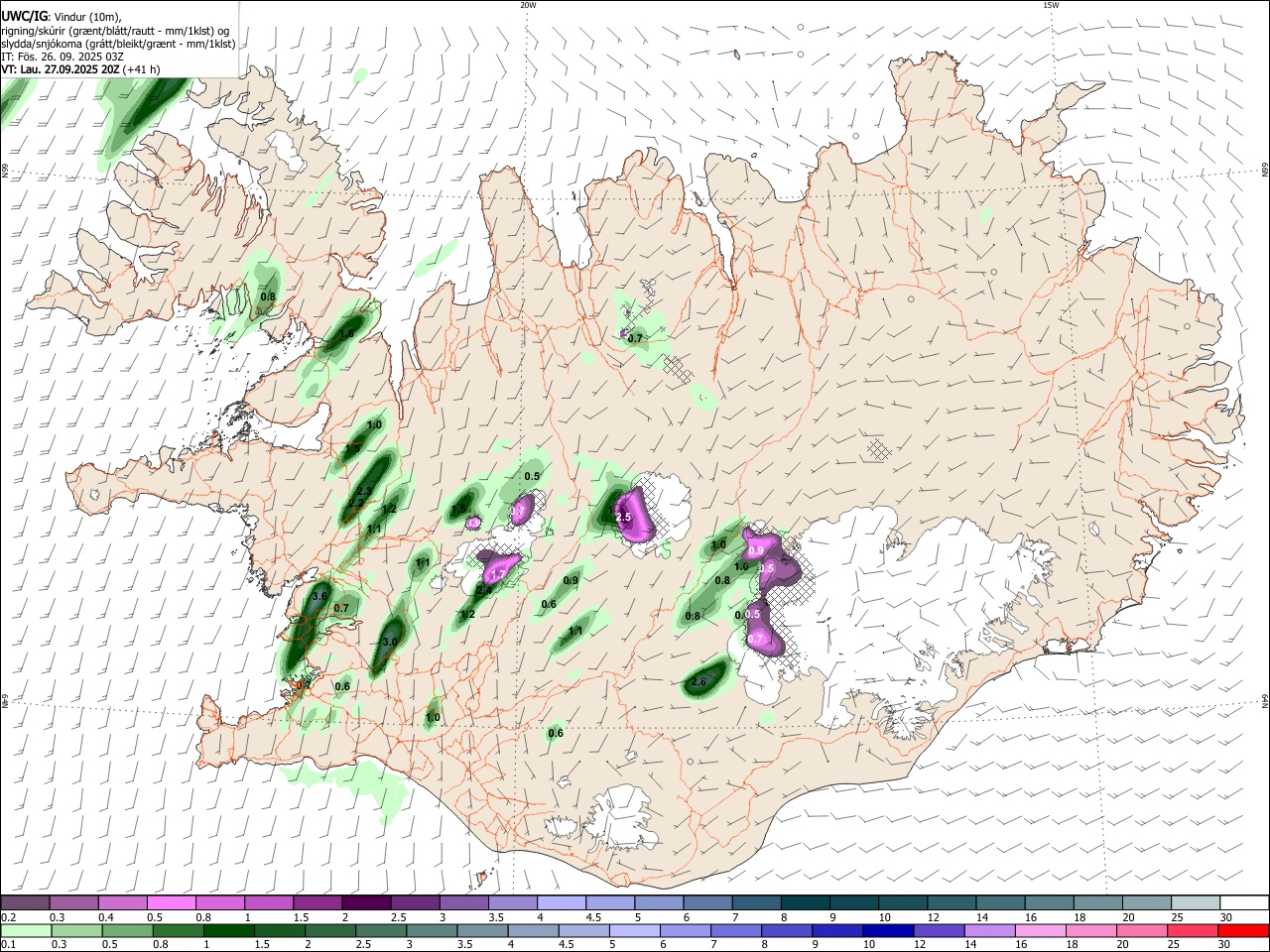Click the white 0.9 snowfall value on the pink area
1270x952 pixels.
pyautogui.click(x=756, y=550)
